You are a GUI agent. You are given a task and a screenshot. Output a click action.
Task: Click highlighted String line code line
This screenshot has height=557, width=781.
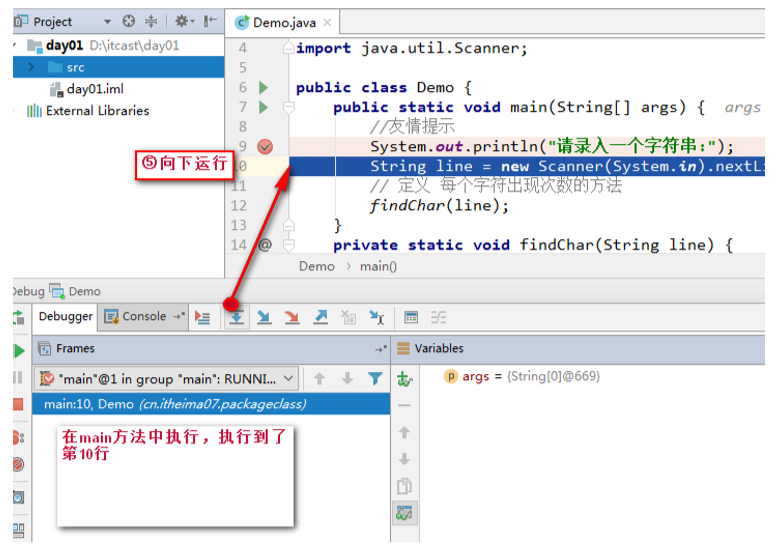tap(527, 166)
